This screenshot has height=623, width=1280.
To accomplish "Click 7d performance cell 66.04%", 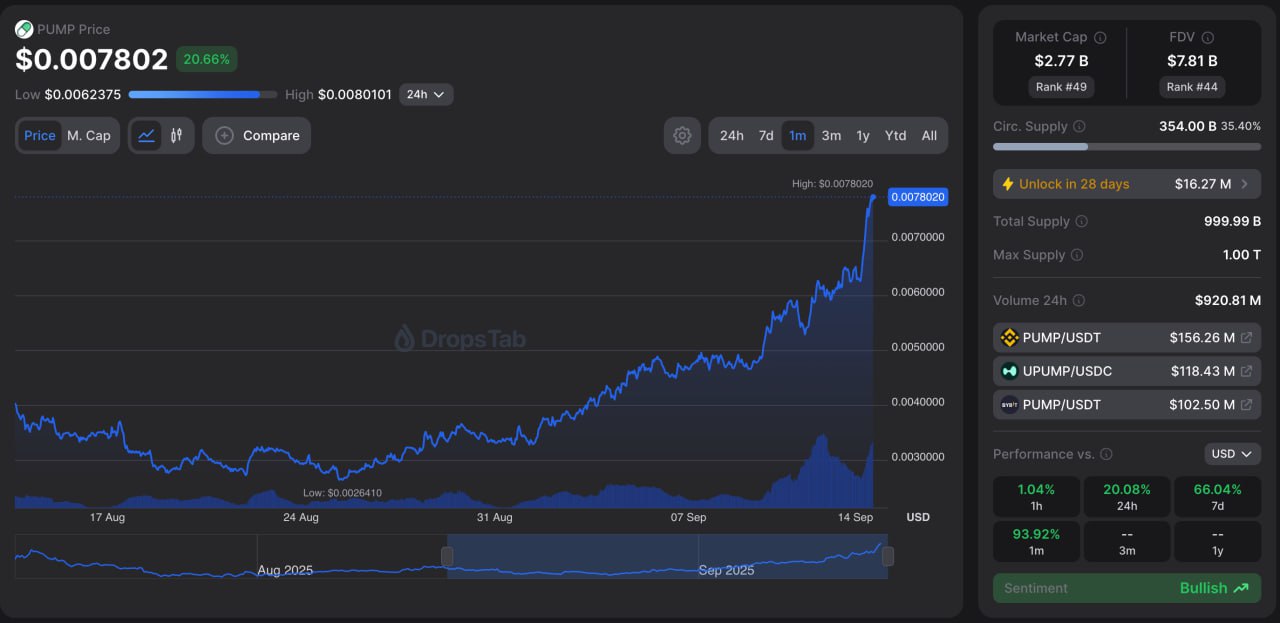I will [1217, 497].
